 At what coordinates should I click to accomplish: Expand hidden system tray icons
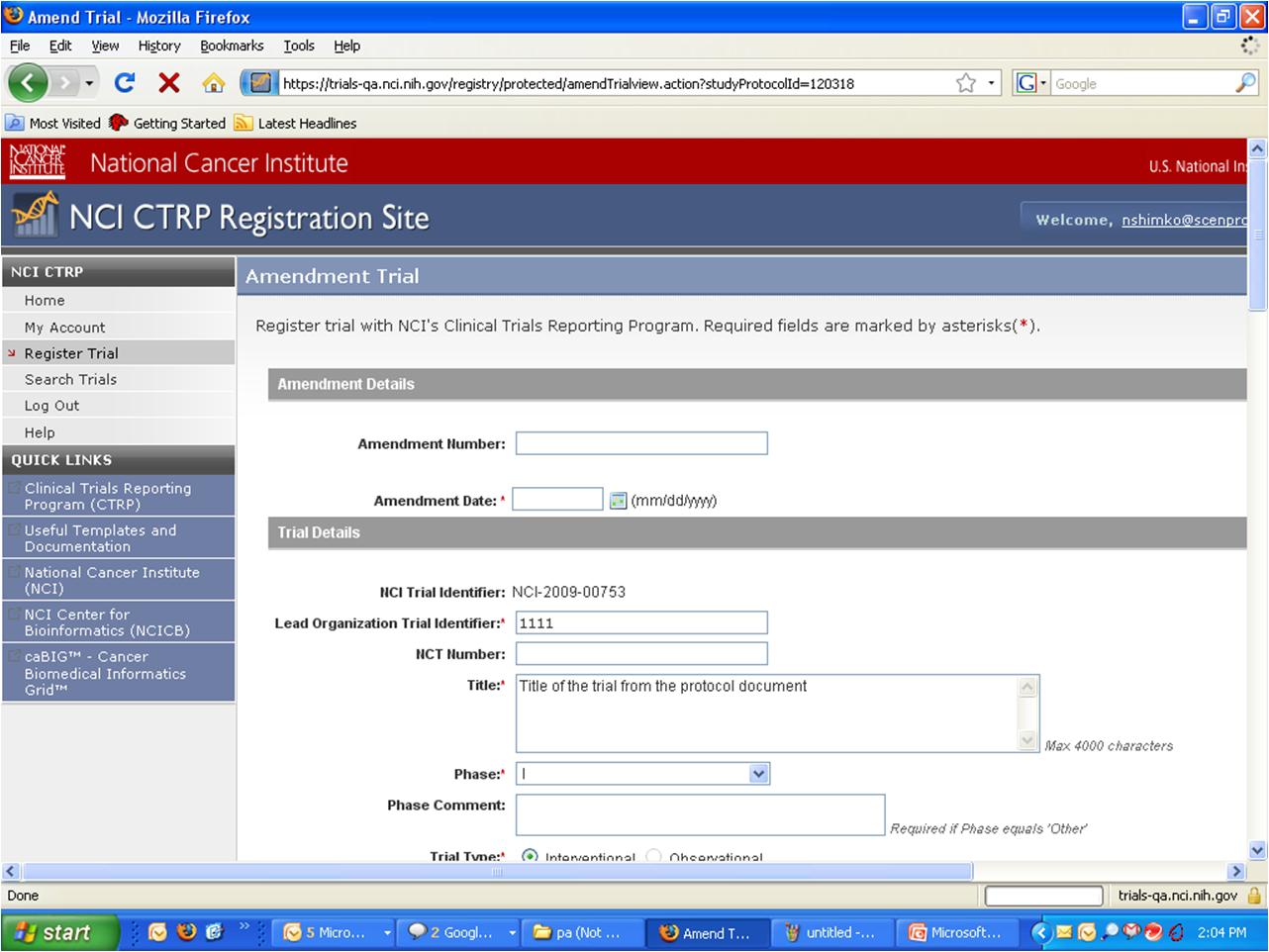point(1041,932)
